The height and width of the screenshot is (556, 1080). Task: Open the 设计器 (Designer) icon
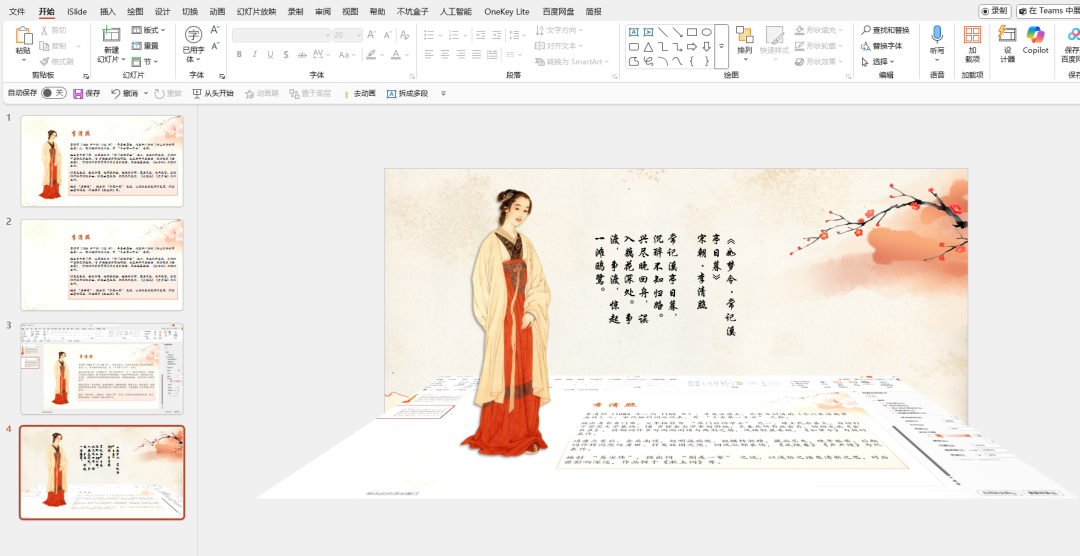(1006, 36)
